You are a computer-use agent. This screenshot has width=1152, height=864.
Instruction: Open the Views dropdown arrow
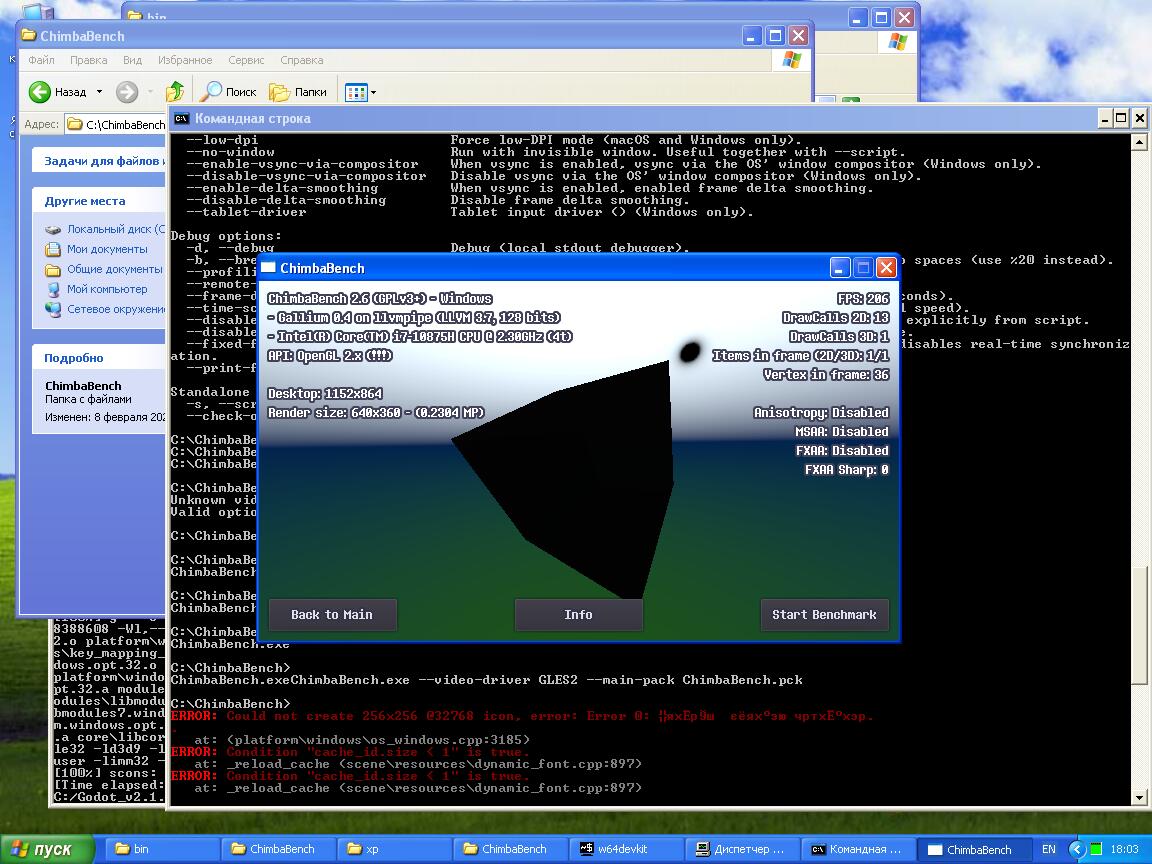[x=374, y=93]
